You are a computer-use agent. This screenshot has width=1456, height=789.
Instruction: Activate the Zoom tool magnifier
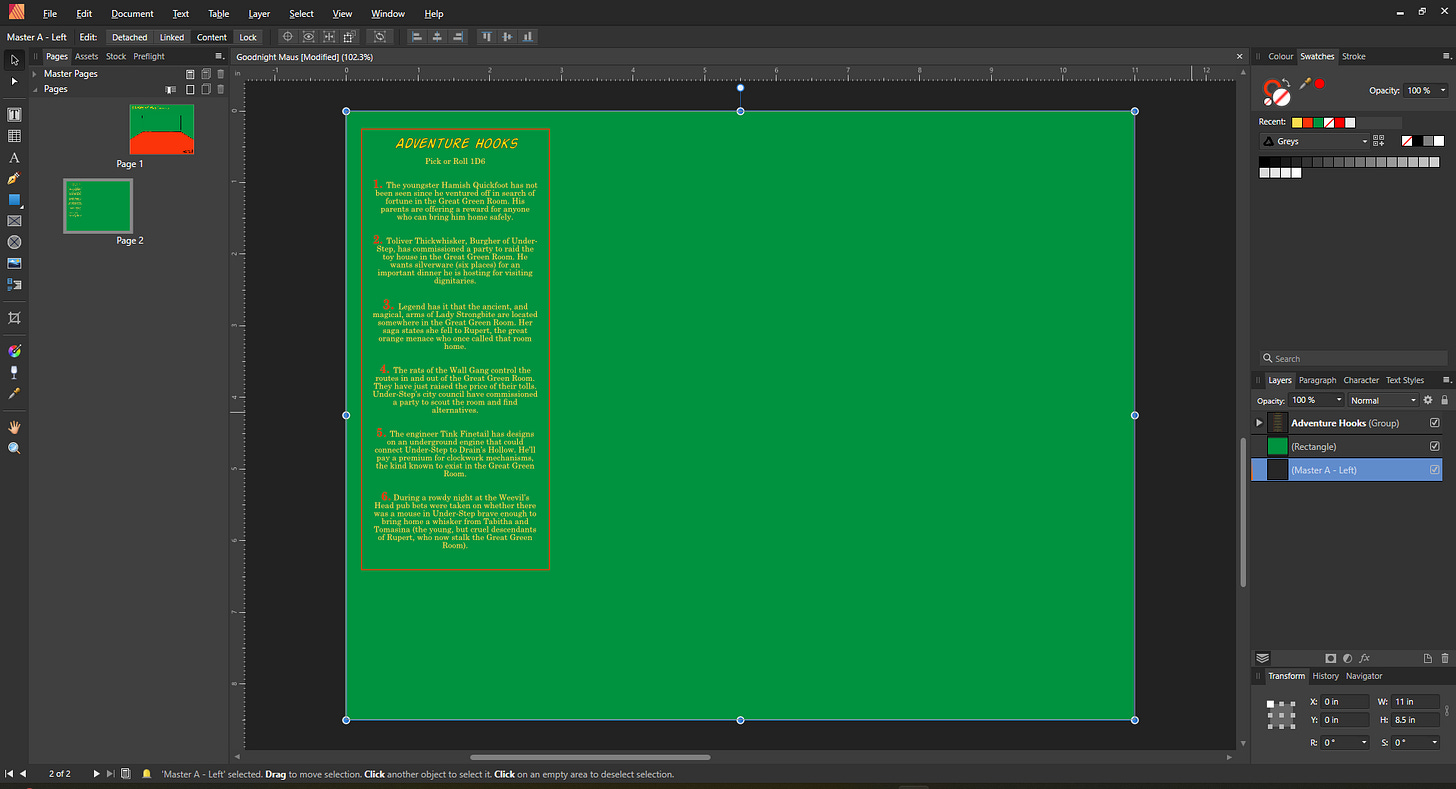coord(14,449)
